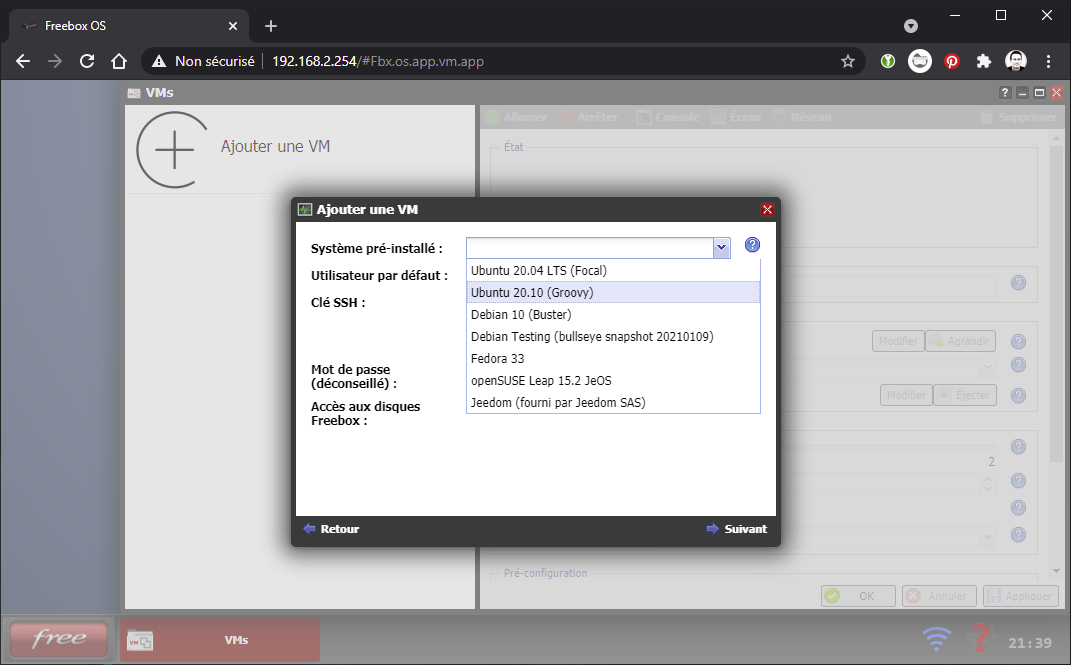Click the Supprimer toolbar button
Viewport: 1071px width, 665px height.
pyautogui.click(x=1018, y=117)
